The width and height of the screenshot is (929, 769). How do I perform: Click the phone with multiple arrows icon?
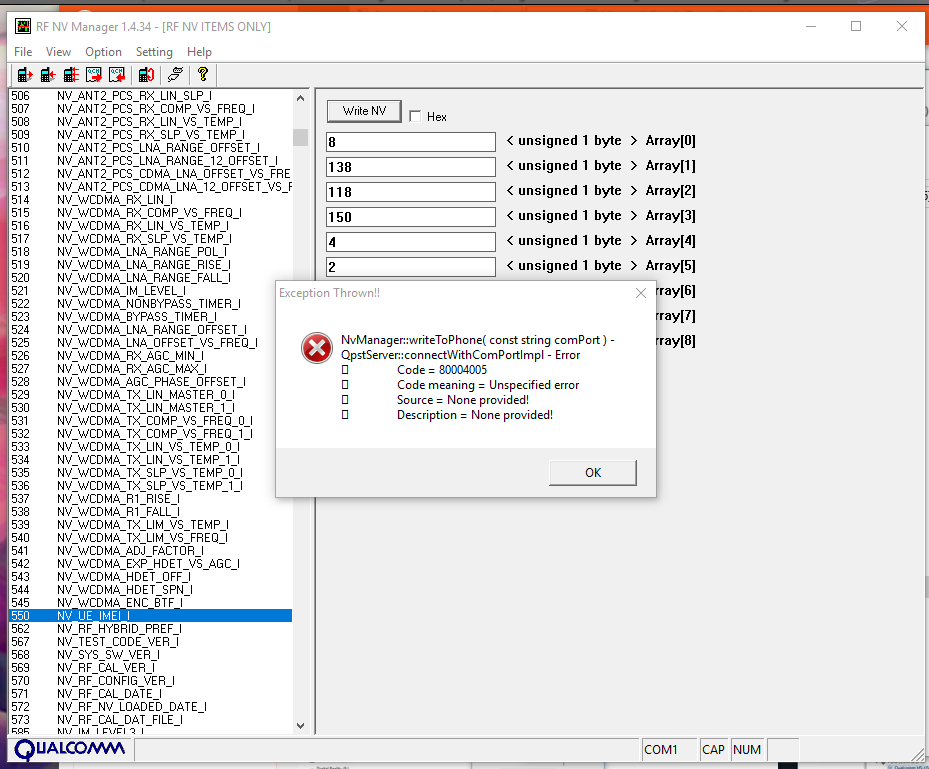[x=71, y=74]
